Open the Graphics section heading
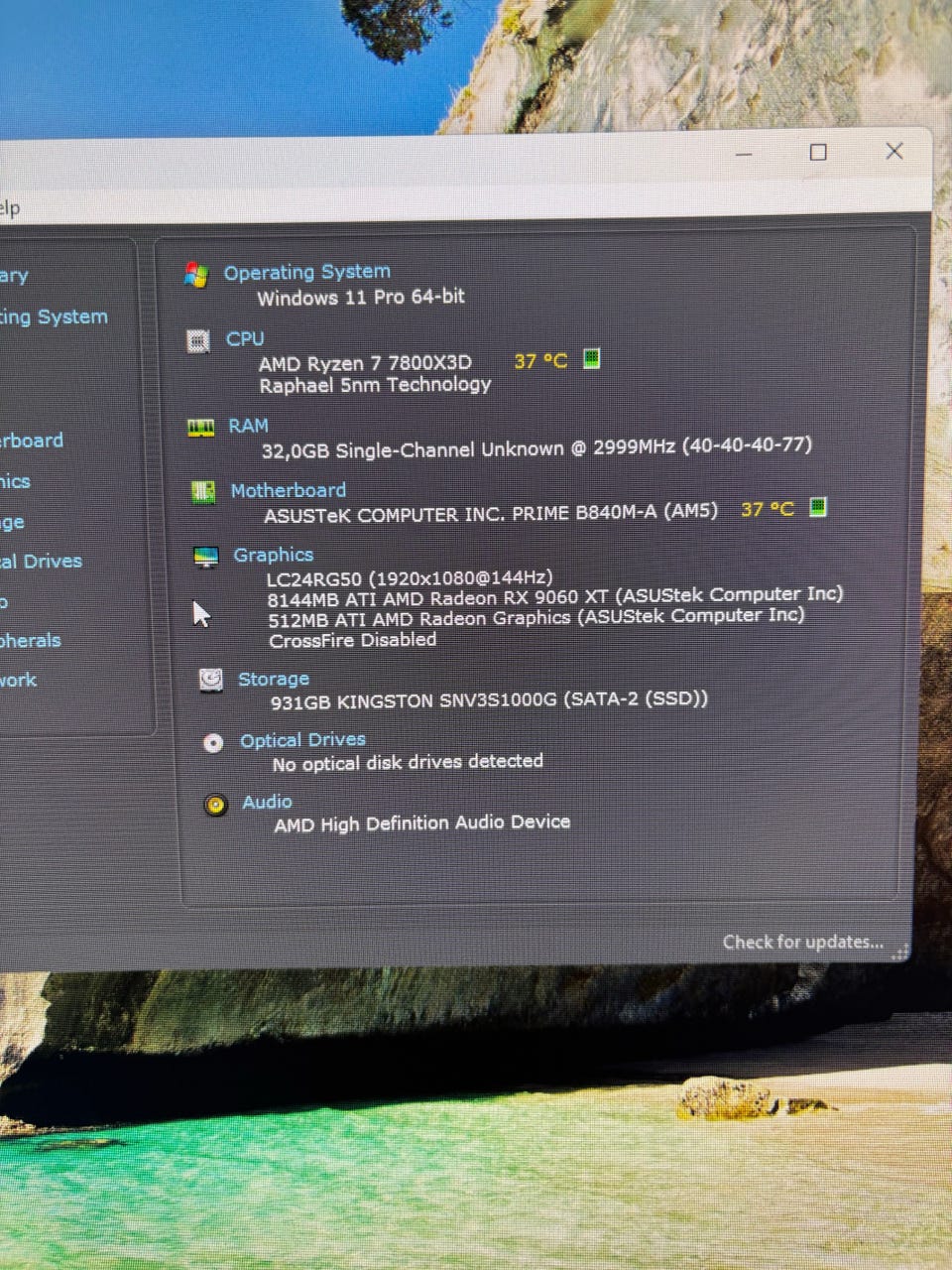Image resolution: width=952 pixels, height=1270 pixels. coord(273,555)
